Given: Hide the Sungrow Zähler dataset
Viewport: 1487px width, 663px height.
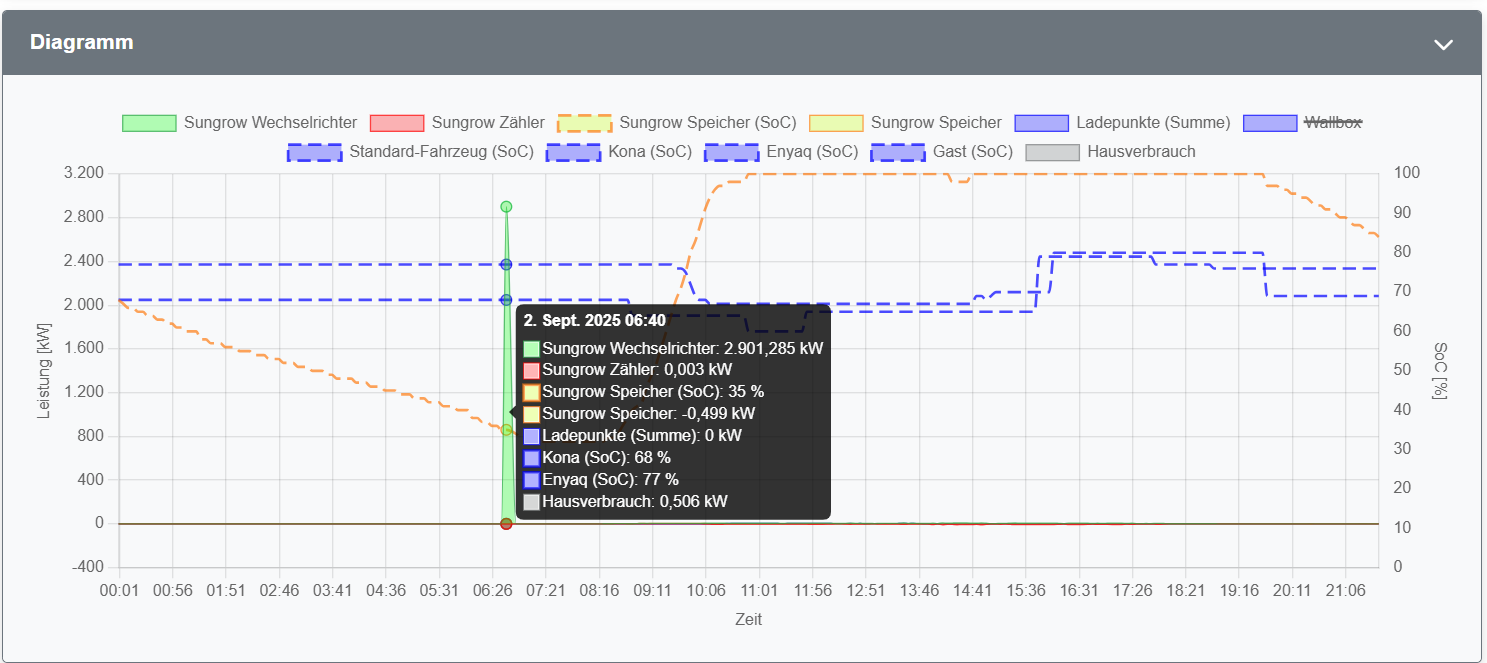Looking at the screenshot, I should (487, 123).
